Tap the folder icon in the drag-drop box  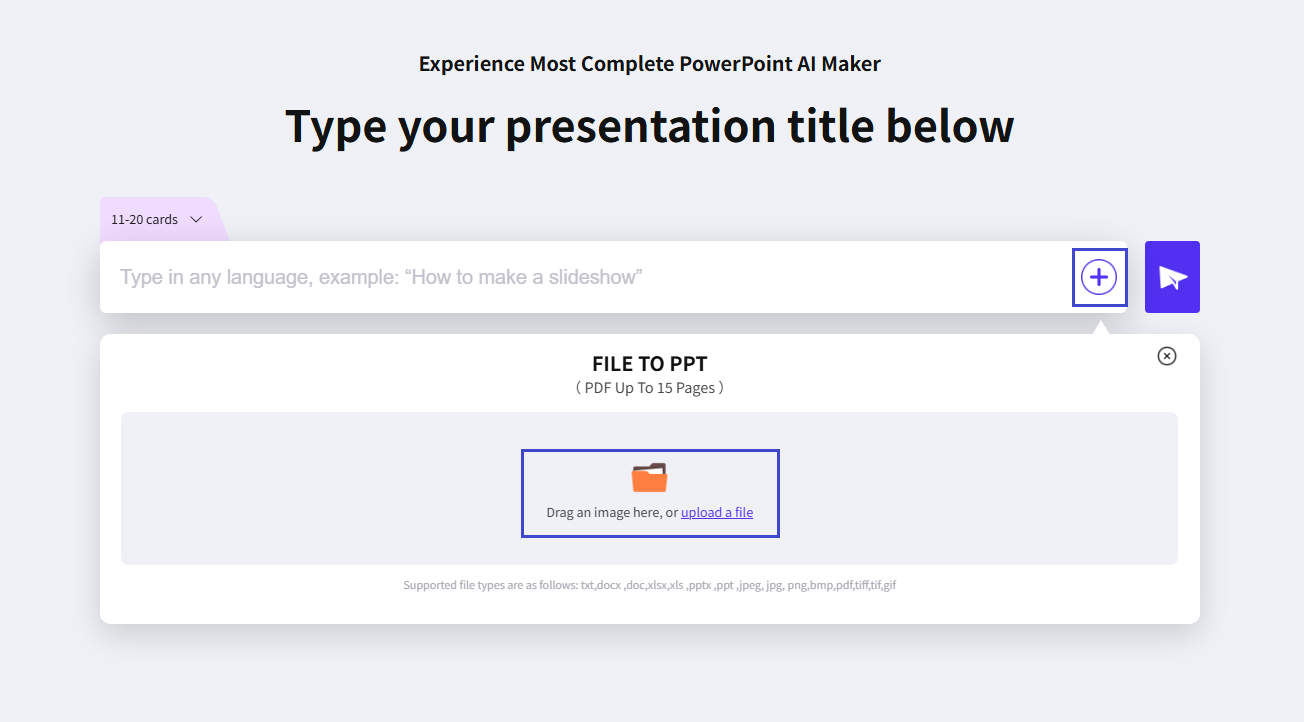[x=650, y=477]
